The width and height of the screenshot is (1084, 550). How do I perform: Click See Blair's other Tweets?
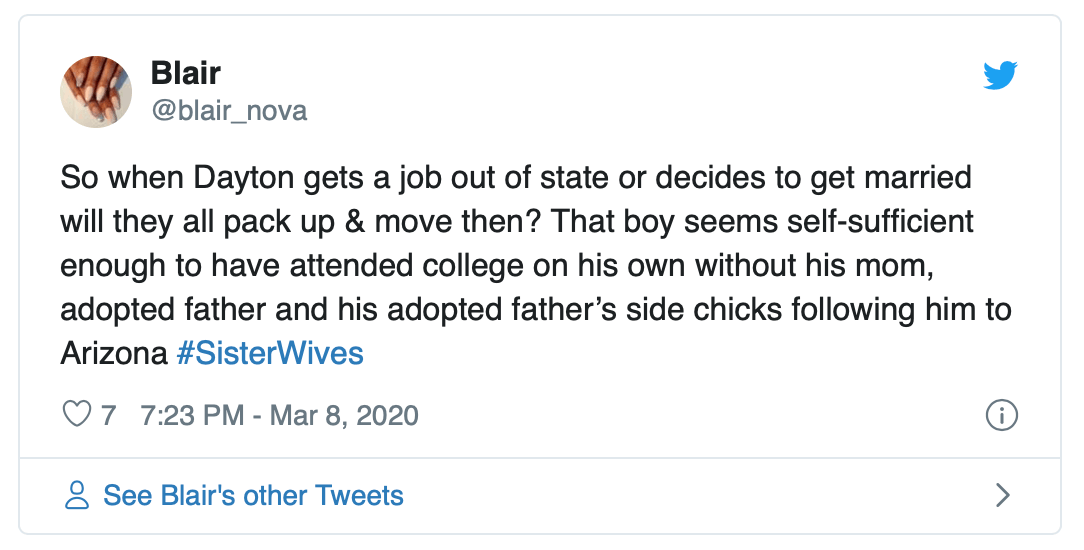253,495
